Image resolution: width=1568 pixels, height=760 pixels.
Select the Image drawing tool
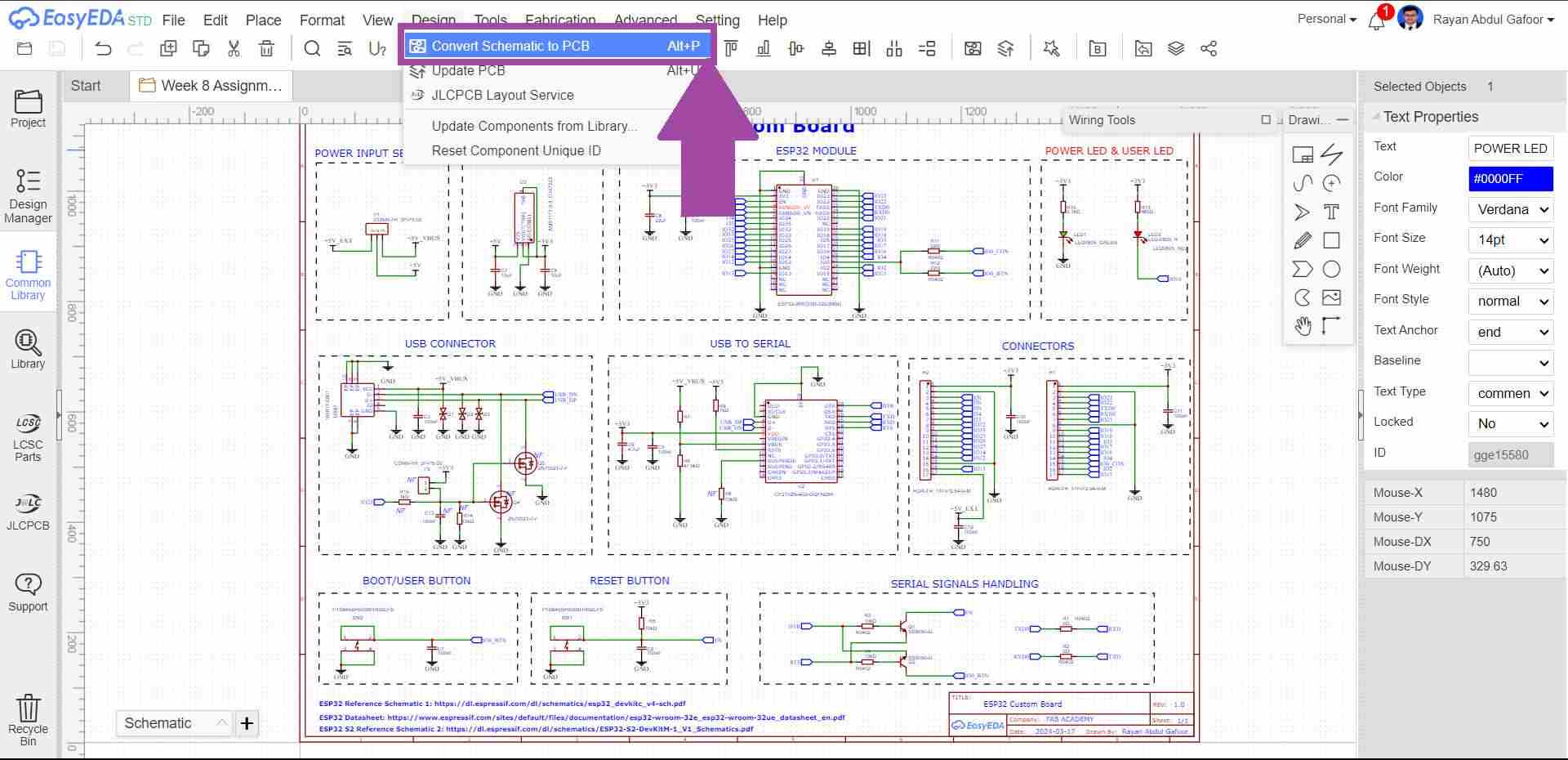pos(1331,297)
